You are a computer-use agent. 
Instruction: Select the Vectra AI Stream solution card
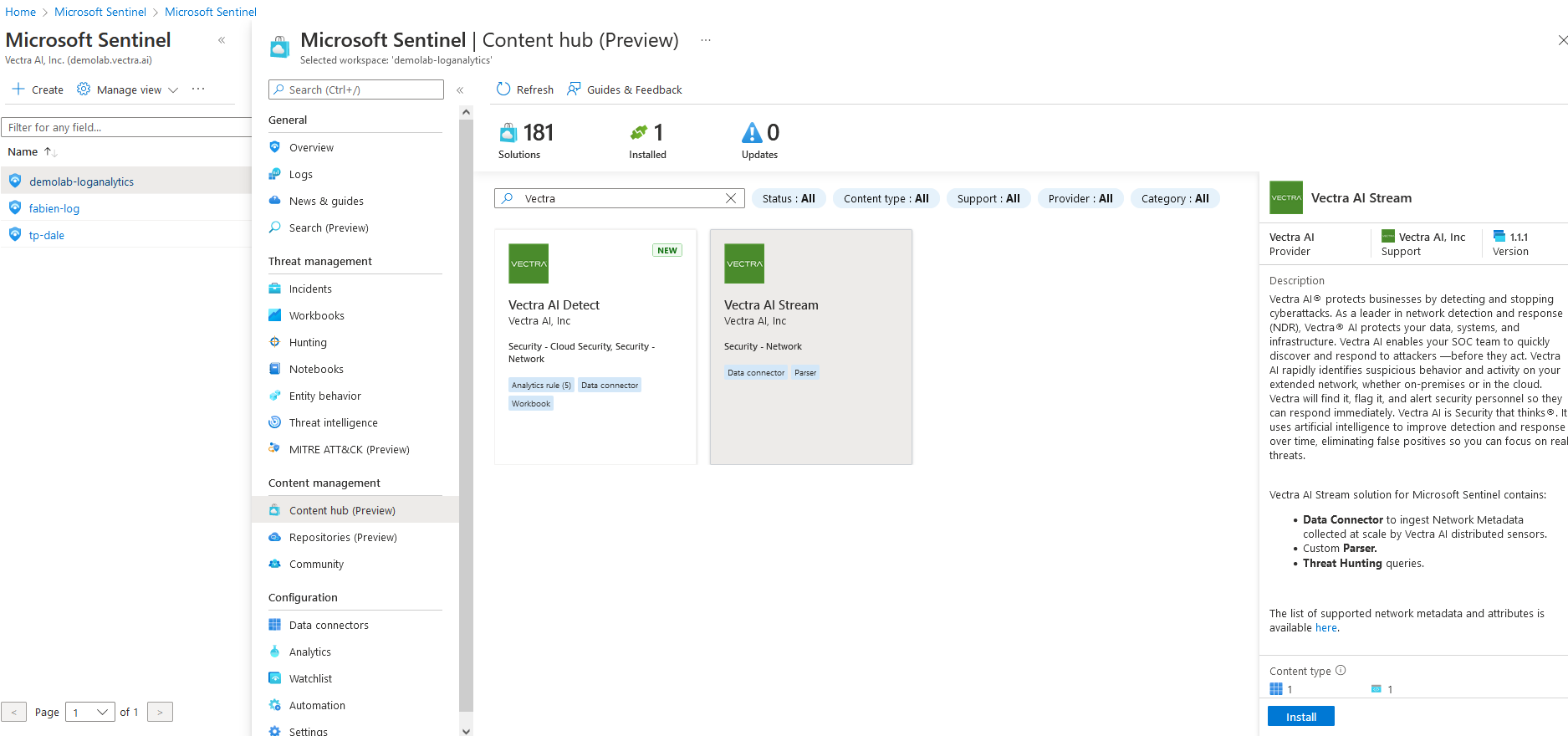click(811, 347)
